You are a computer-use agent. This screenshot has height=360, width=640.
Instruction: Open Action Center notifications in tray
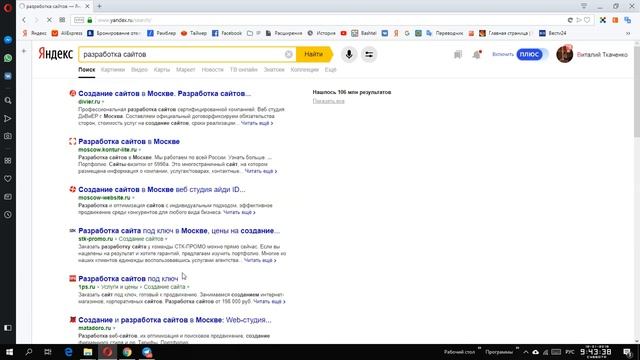point(628,352)
